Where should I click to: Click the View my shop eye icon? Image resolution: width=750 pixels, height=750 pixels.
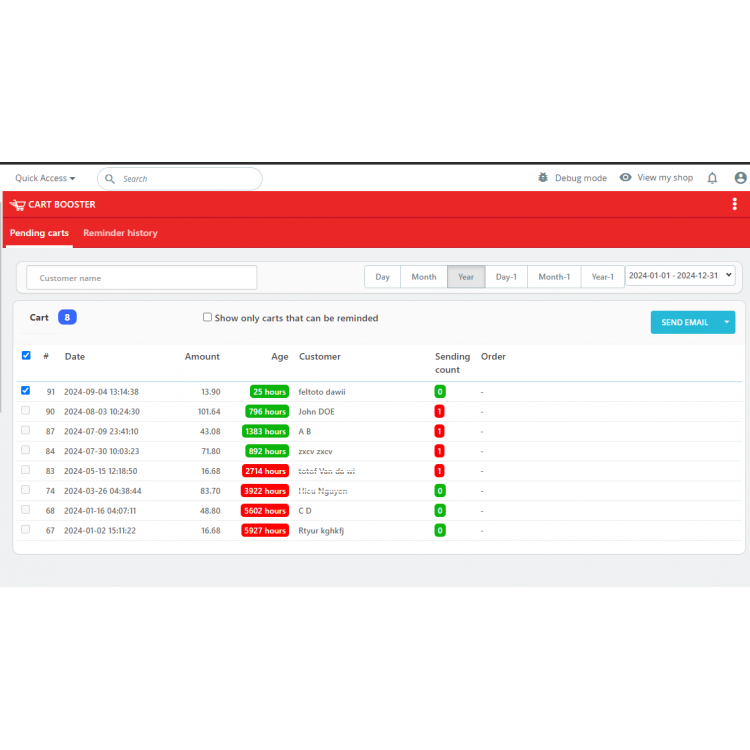625,178
